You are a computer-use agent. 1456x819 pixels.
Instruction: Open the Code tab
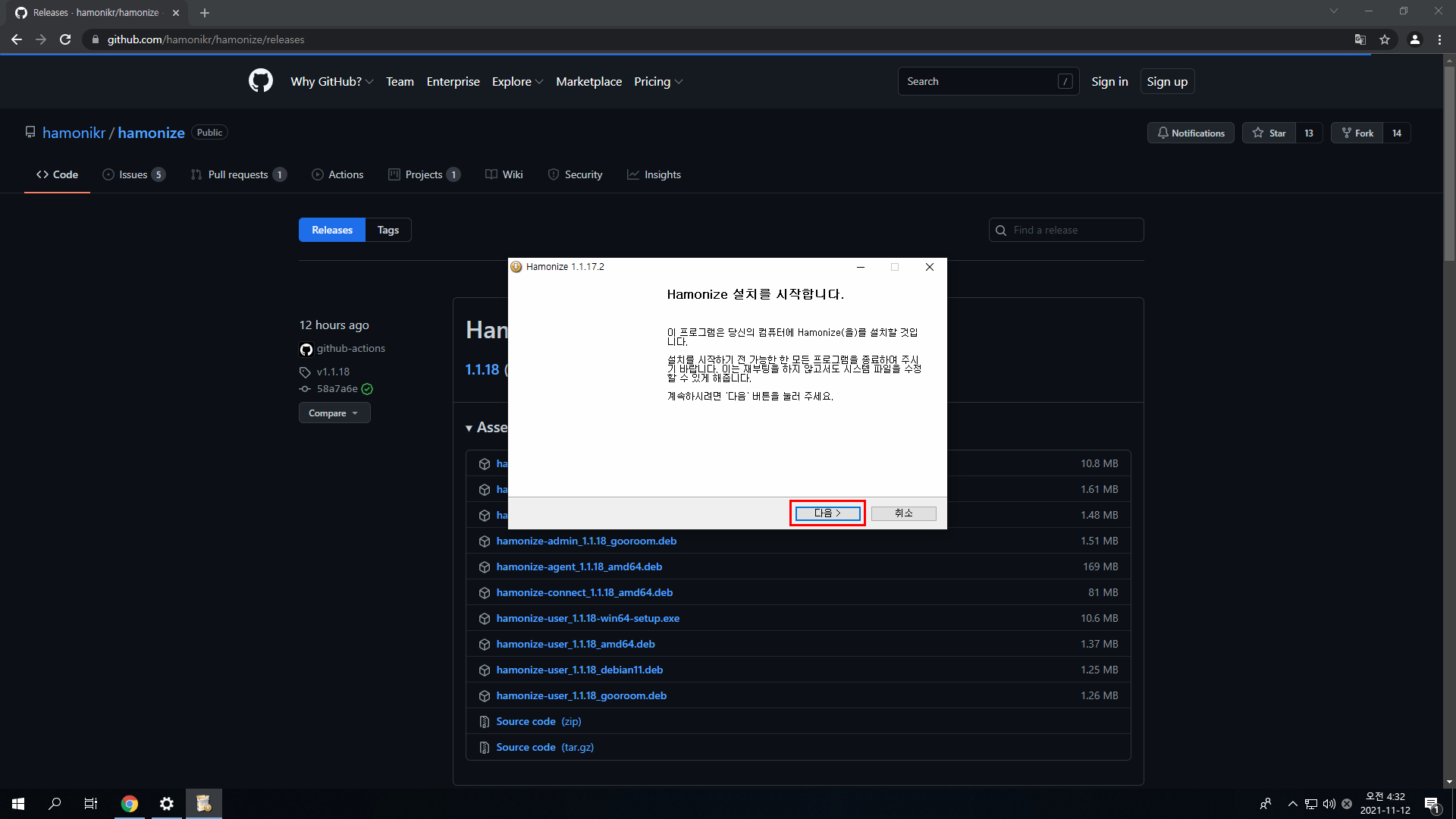click(57, 174)
